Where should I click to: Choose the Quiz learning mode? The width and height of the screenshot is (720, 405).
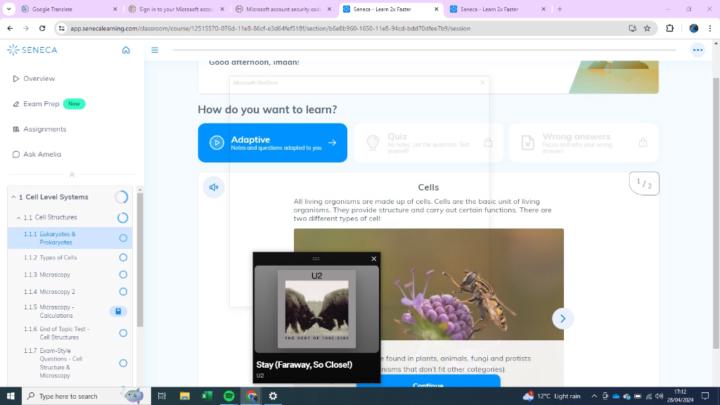point(428,143)
